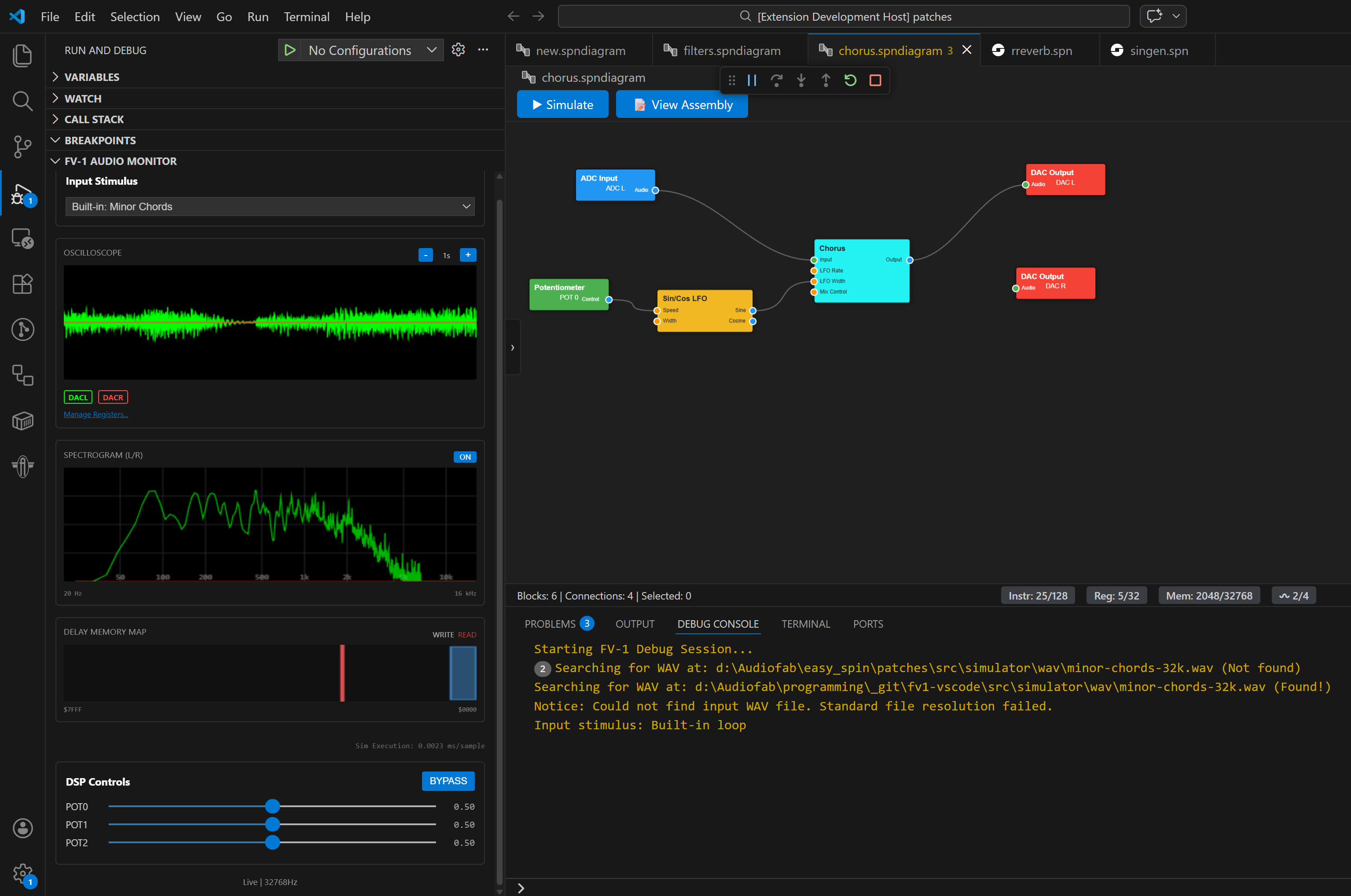Open the Manage Registers link
This screenshot has height=896, width=1351.
point(95,414)
